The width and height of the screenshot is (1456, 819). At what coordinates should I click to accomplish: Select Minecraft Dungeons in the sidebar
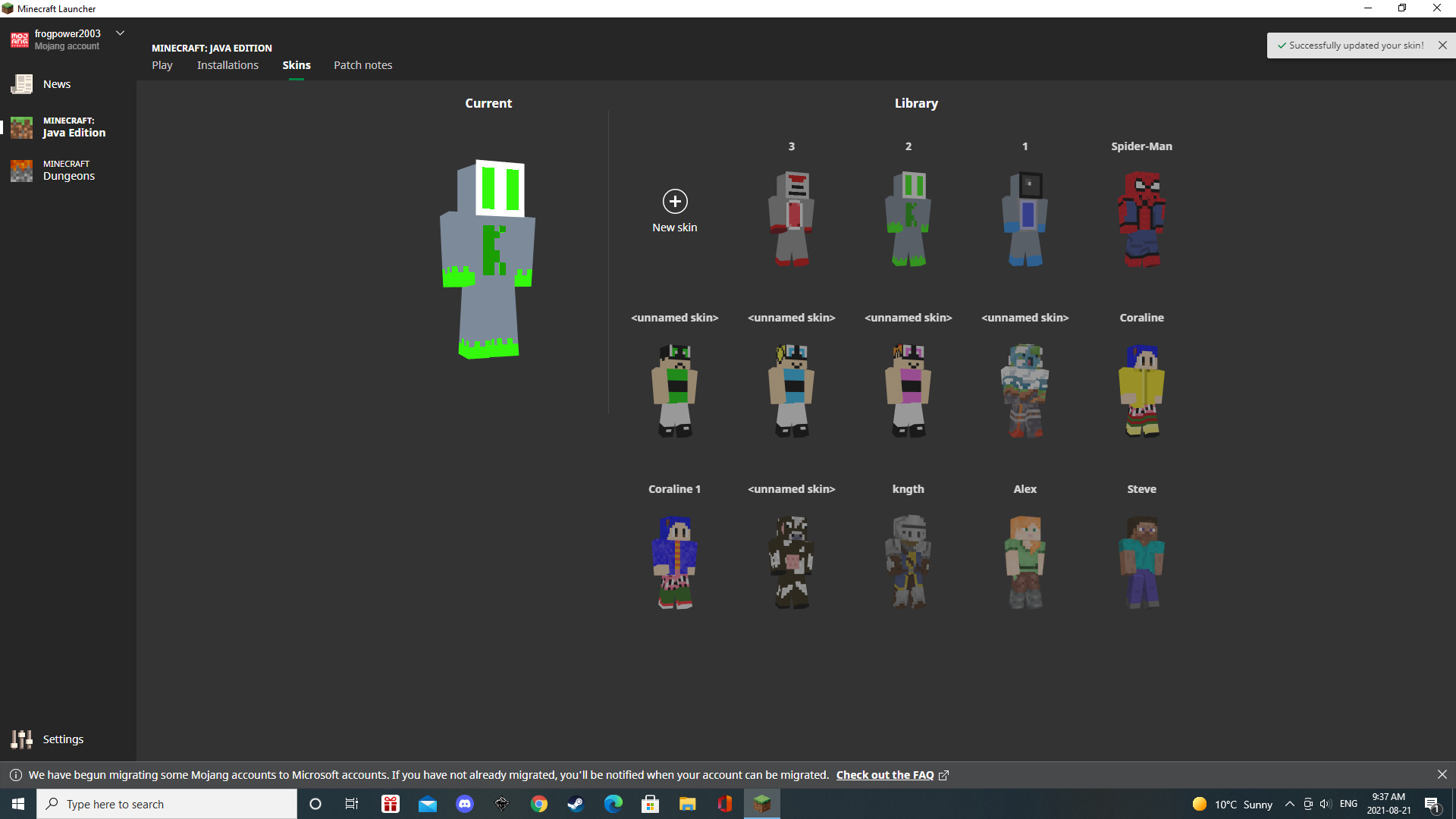[x=67, y=170]
